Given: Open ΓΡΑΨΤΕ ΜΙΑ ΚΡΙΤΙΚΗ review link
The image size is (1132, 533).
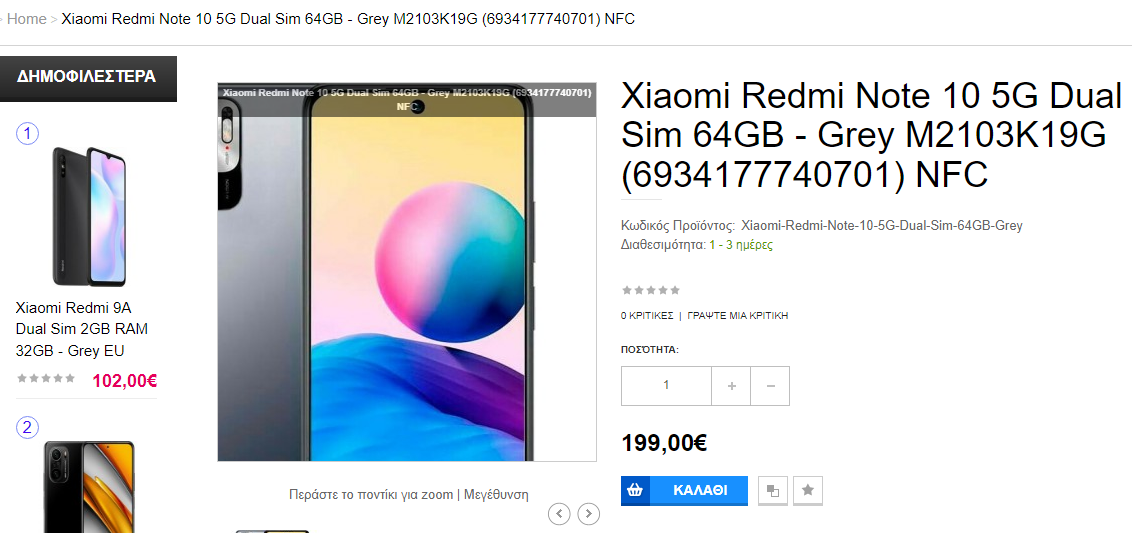Looking at the screenshot, I should (x=737, y=316).
